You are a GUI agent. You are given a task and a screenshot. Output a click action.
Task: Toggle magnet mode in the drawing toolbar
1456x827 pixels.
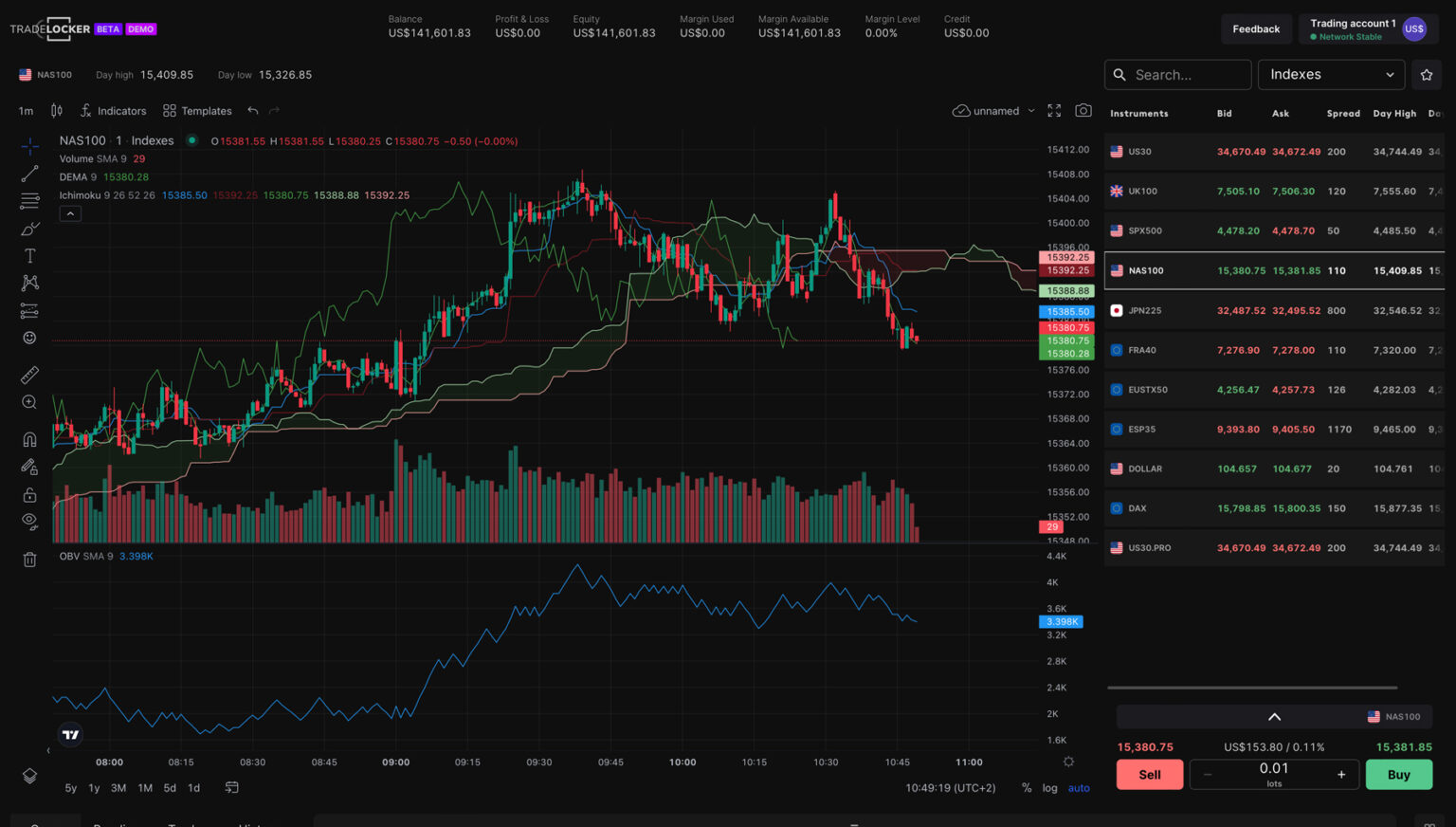[x=29, y=439]
